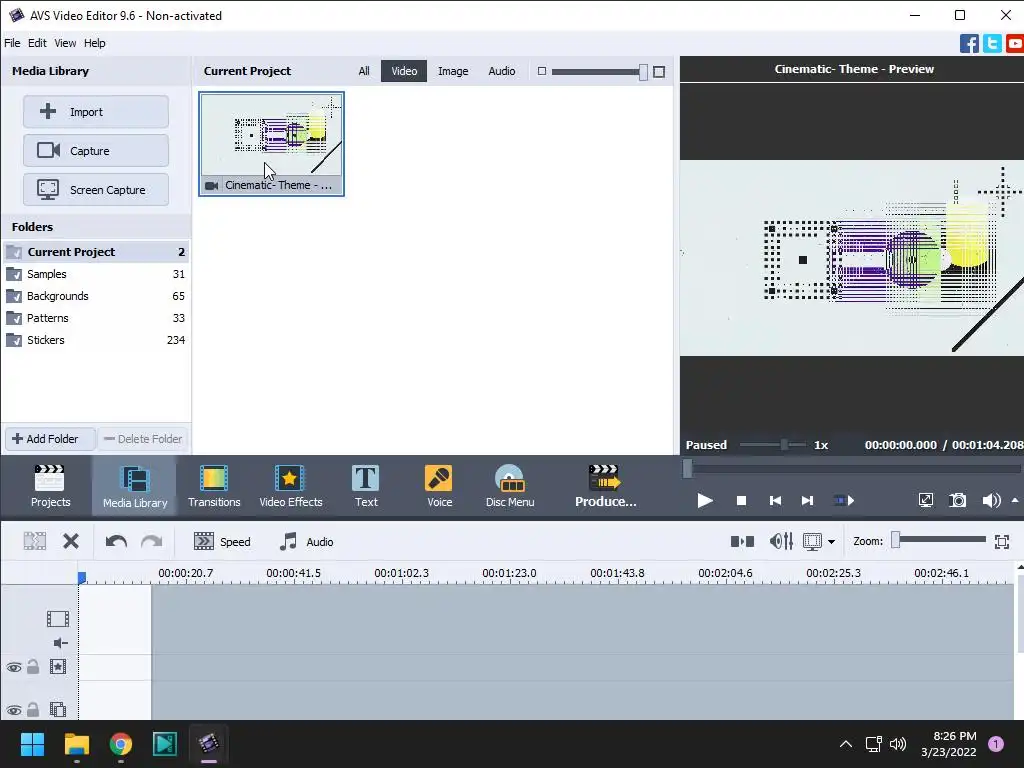Lock the video overlay track

(33, 709)
